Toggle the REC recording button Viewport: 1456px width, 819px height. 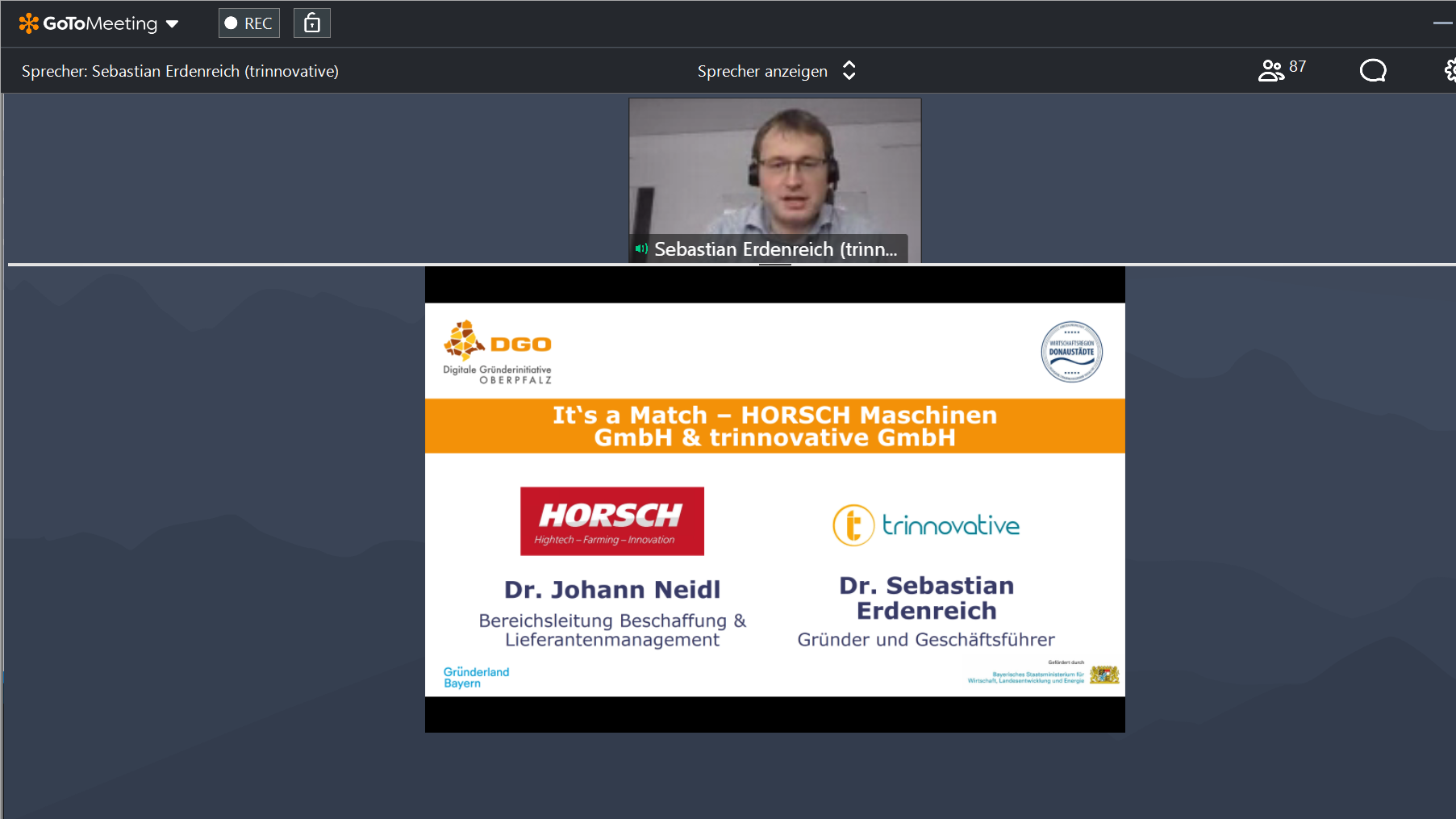(x=248, y=23)
